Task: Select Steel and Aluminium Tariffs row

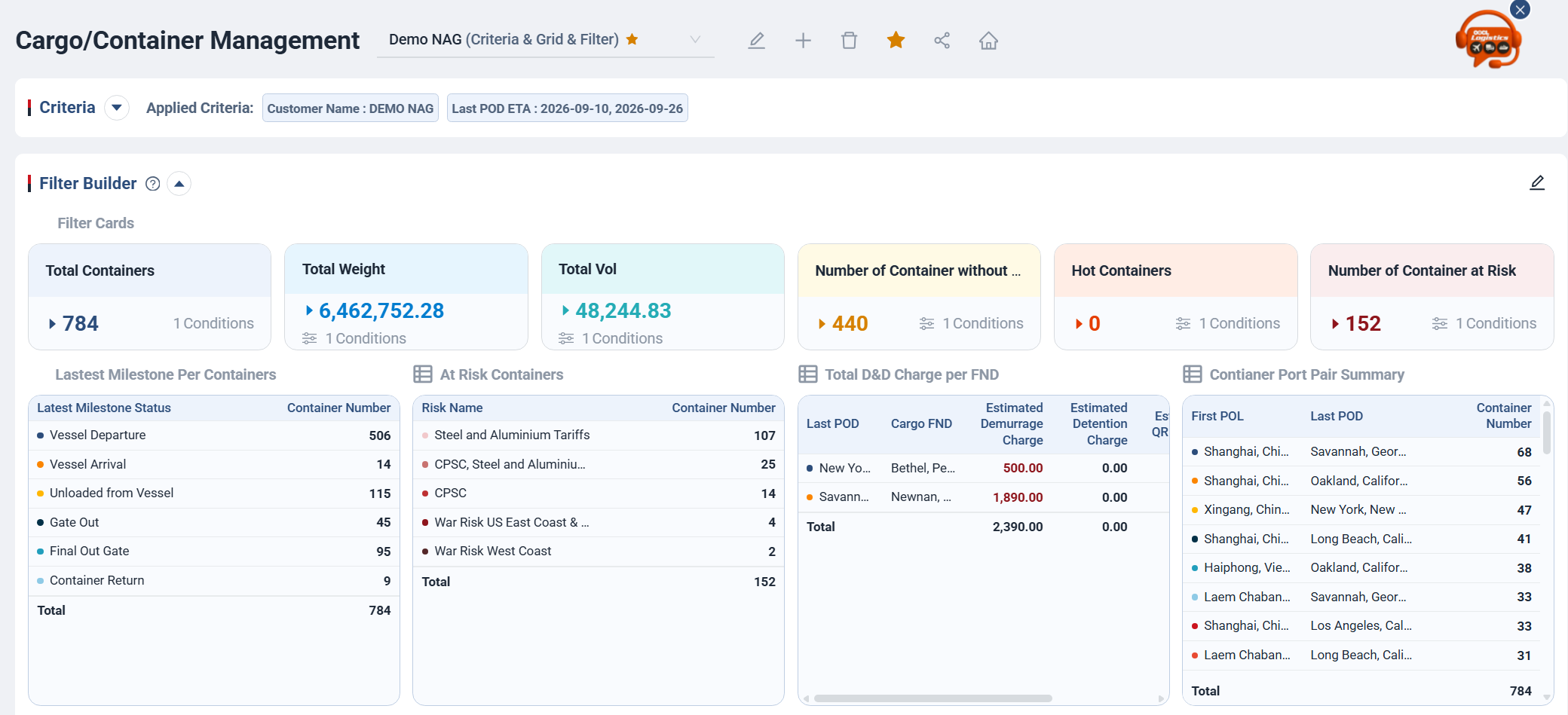Action: click(x=599, y=435)
